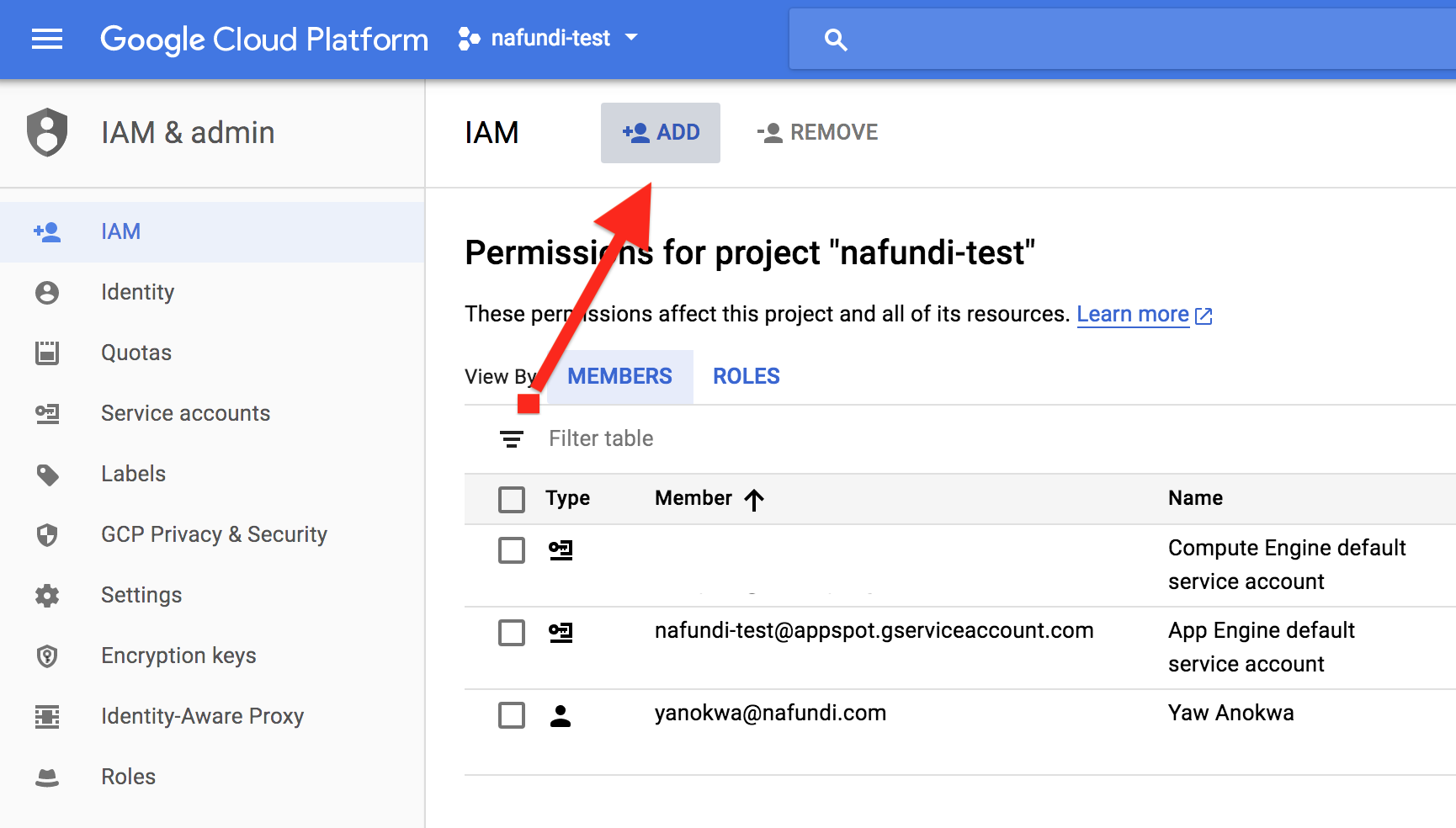This screenshot has height=828, width=1456.
Task: Switch to the ROLES view tab
Action: (x=747, y=376)
